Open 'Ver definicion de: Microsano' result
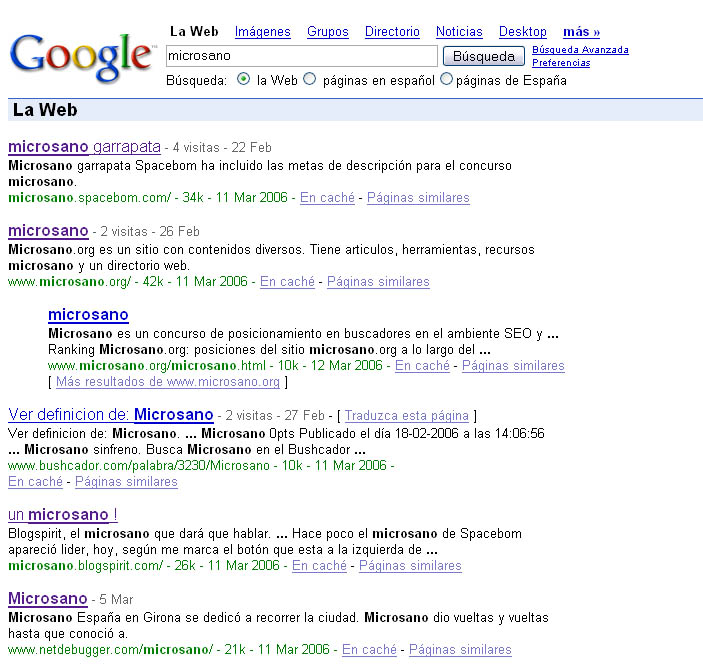 tap(111, 415)
